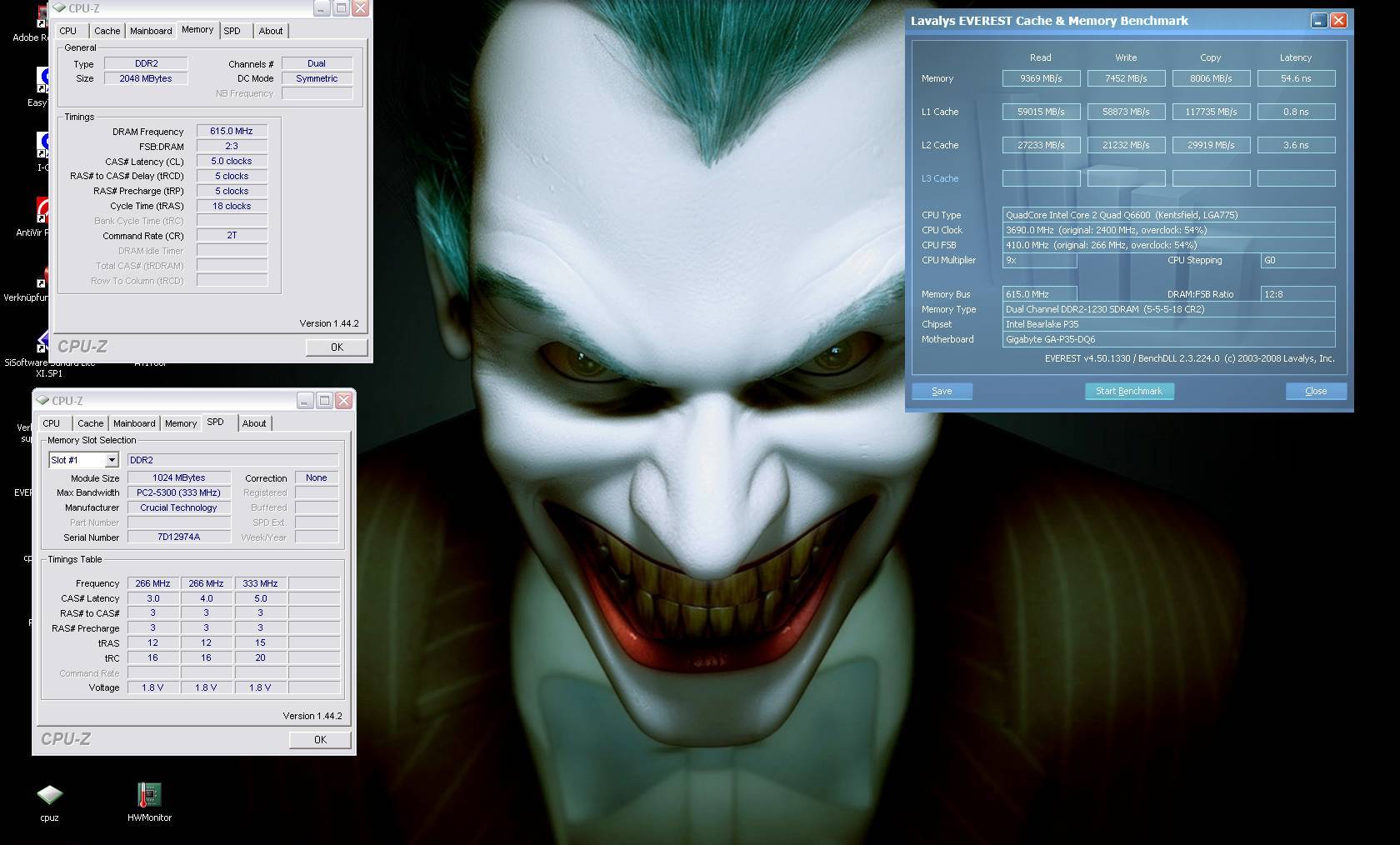The image size is (1400, 845).
Task: Click OK in the lower CPU-Z SPD window
Action: (x=320, y=739)
